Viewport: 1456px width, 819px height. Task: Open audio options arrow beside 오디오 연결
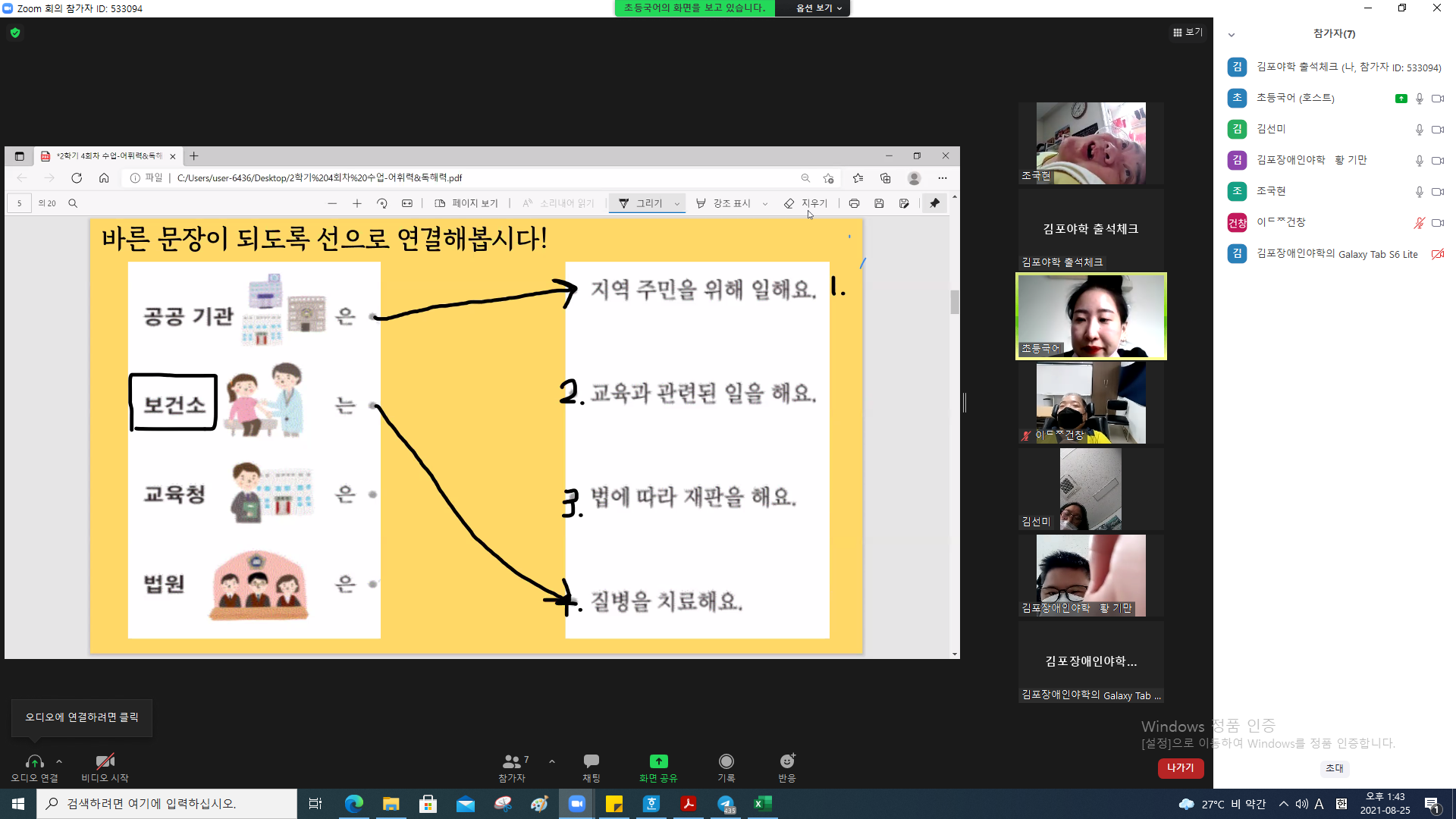59,761
